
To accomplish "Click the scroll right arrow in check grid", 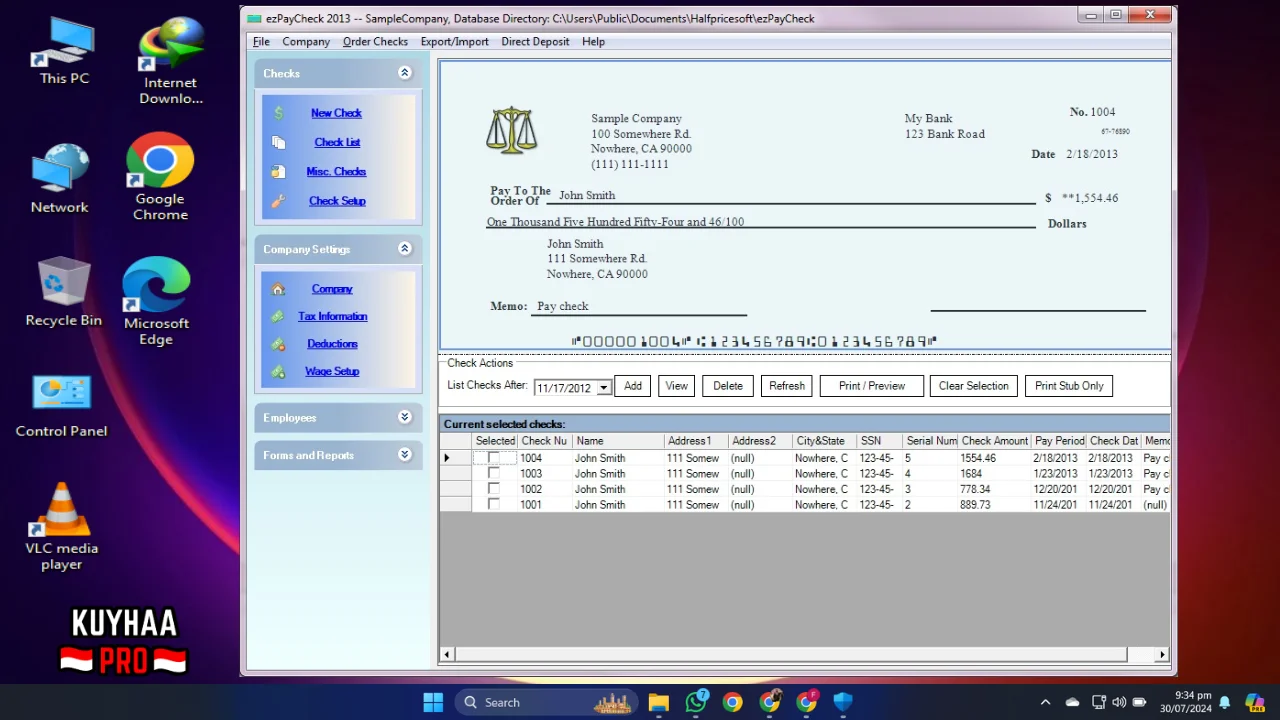I will 1162,655.
